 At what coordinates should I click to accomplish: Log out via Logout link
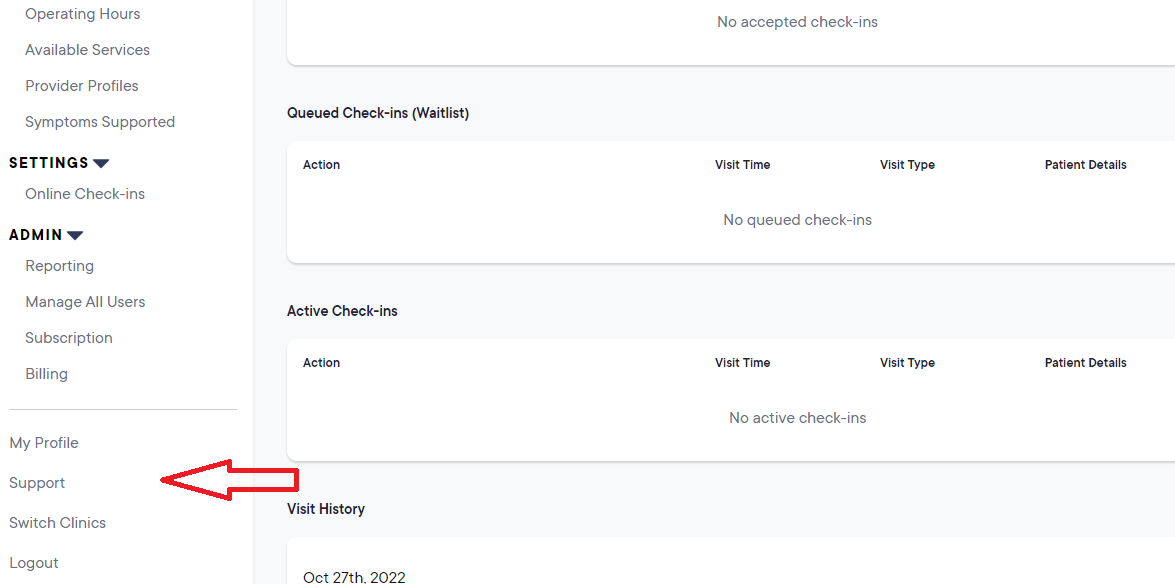point(34,563)
